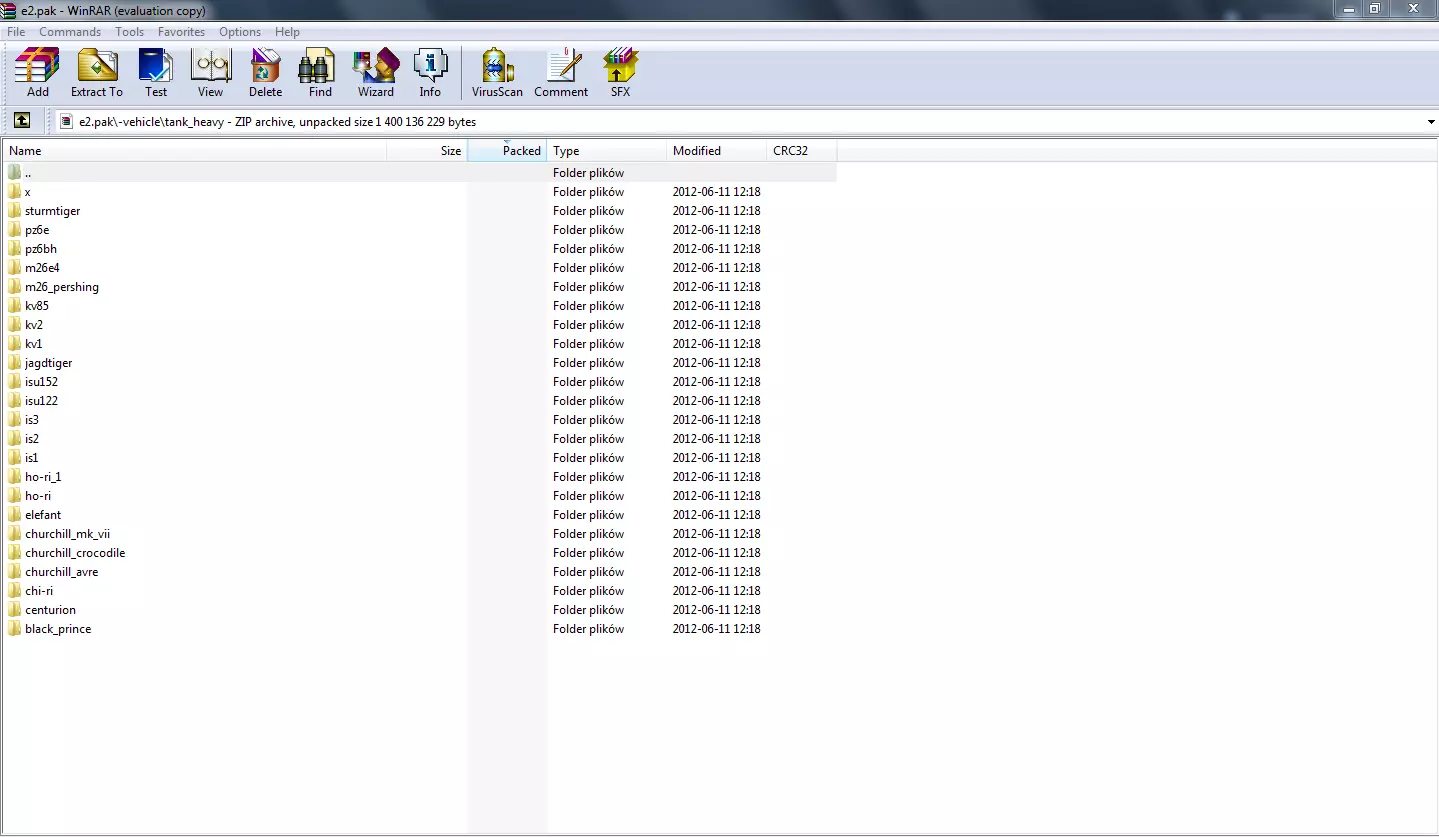Select the black_prince folder icon
This screenshot has width=1439, height=837.
click(x=14, y=629)
